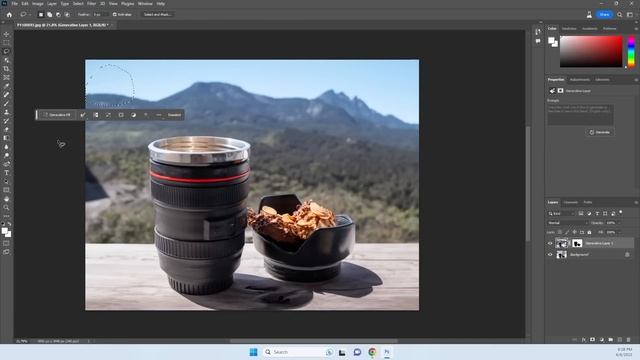Open the Filter menu

point(91,3)
